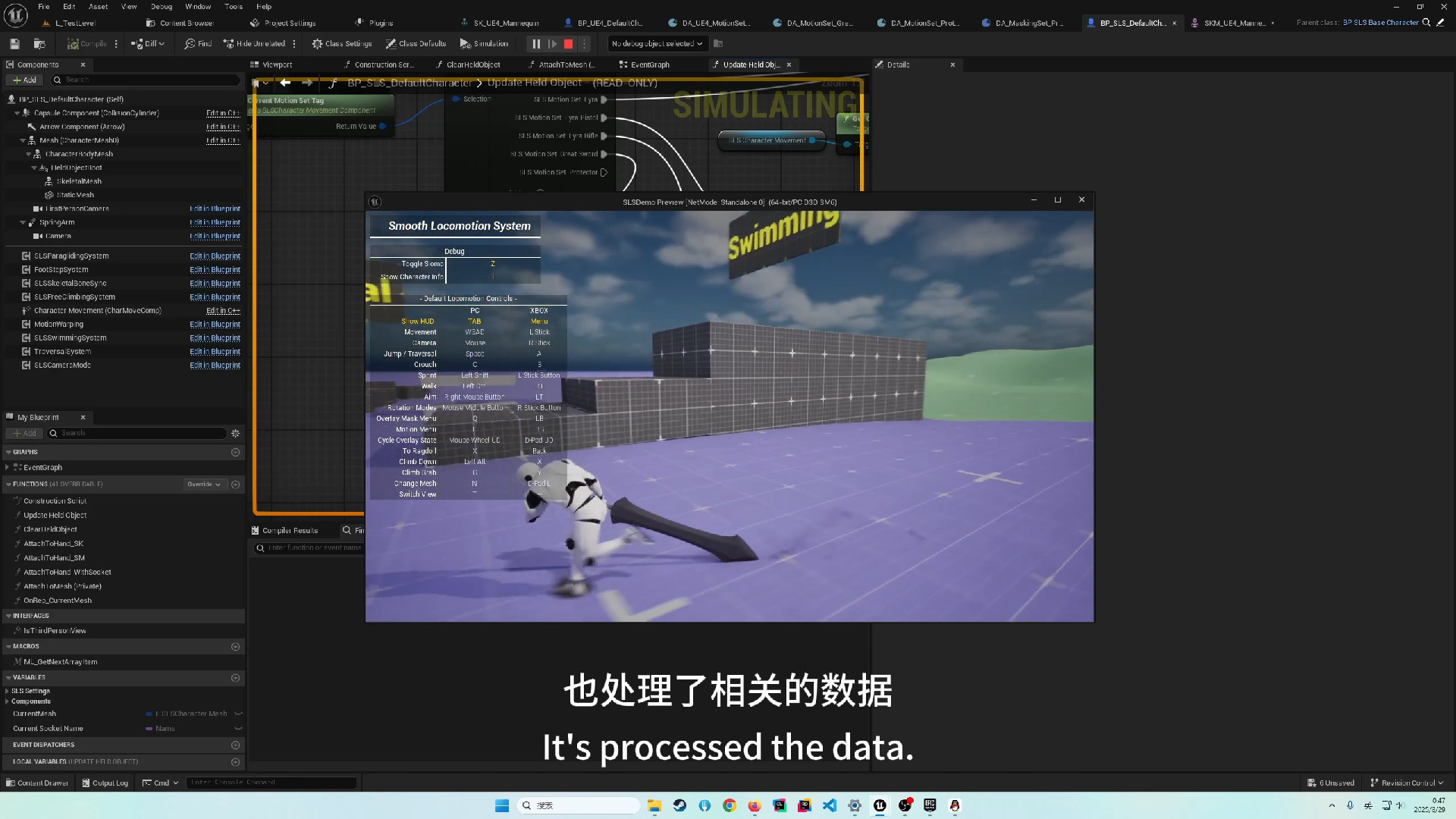Open the Asset menu
Image resolution: width=1456 pixels, height=819 pixels.
click(99, 6)
